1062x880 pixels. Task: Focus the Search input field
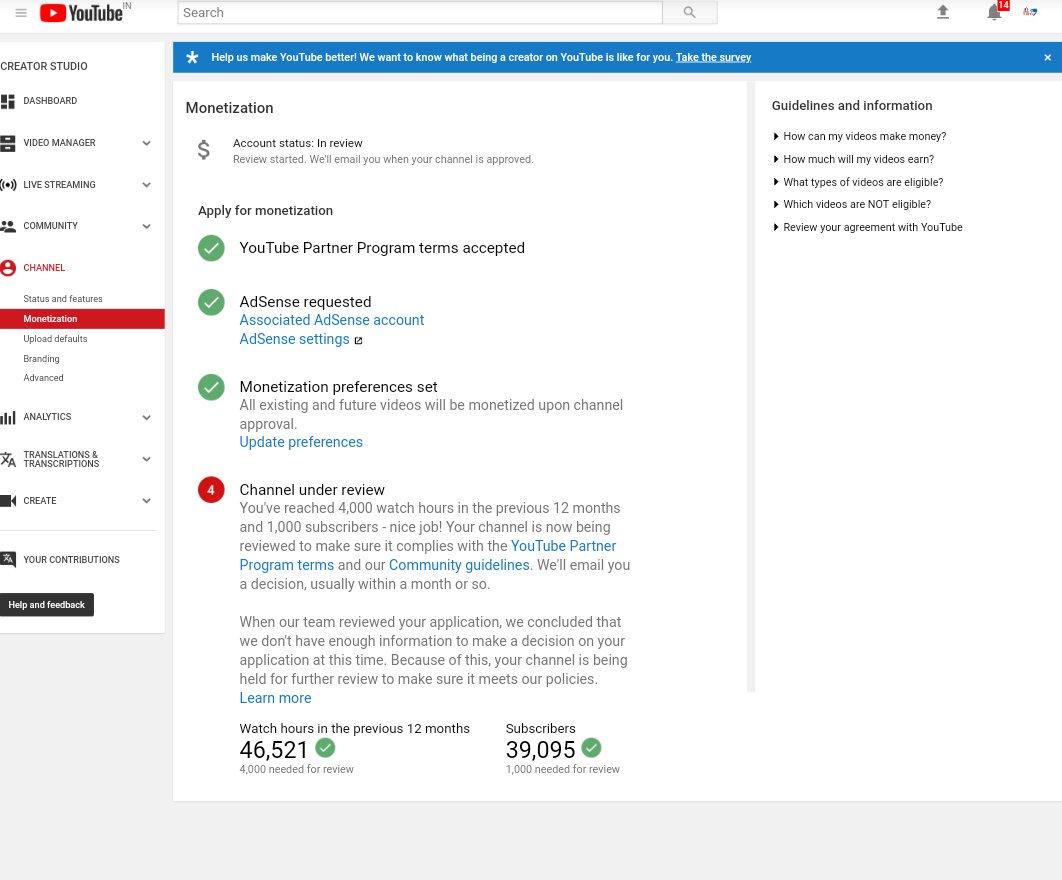[420, 13]
